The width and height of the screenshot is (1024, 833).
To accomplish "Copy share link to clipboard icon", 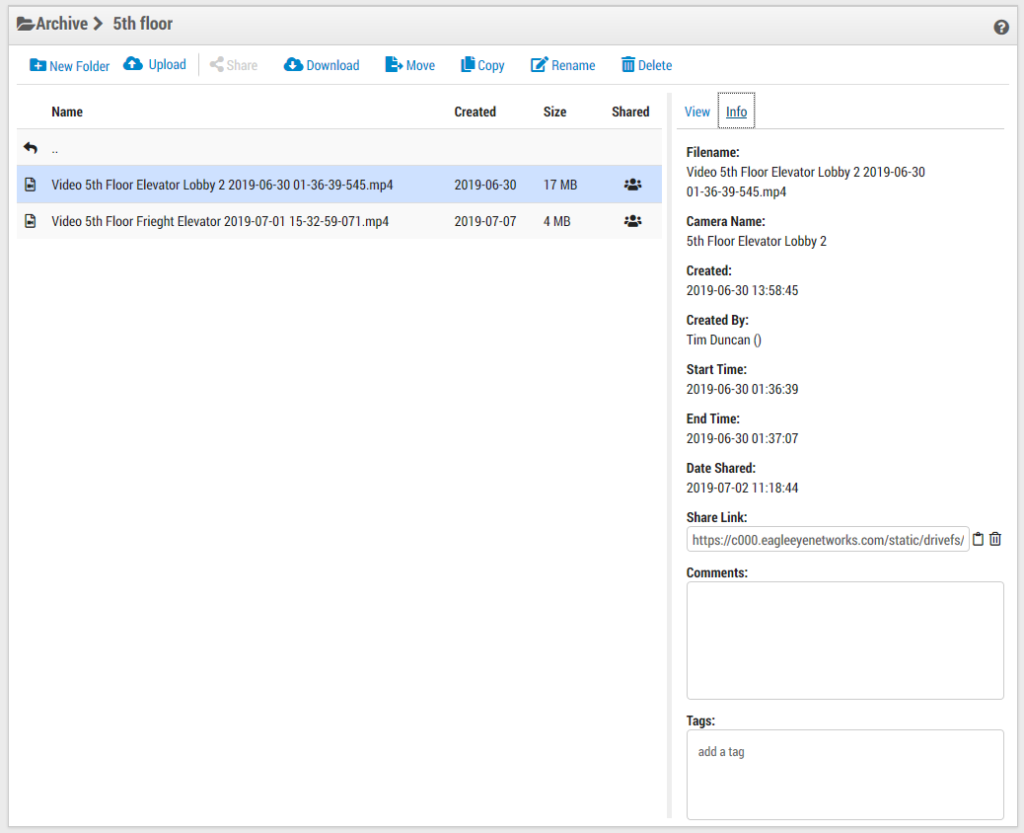I will pyautogui.click(x=979, y=539).
